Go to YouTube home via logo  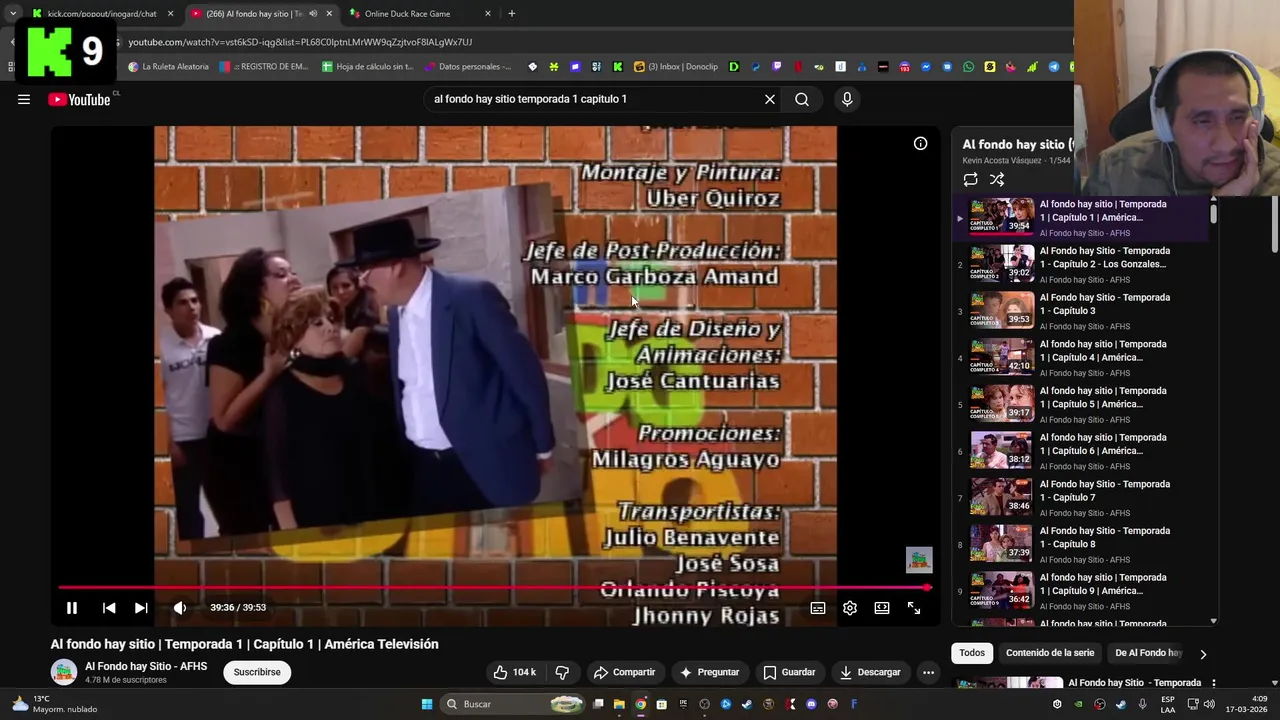click(x=79, y=99)
